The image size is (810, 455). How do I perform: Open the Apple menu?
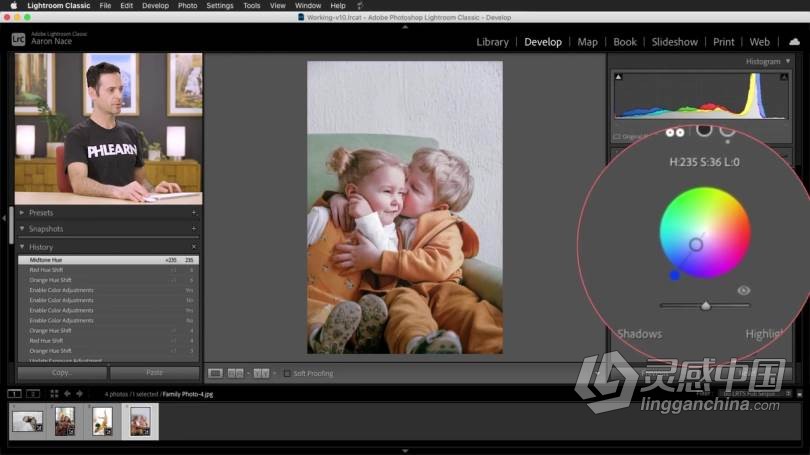[14, 5]
